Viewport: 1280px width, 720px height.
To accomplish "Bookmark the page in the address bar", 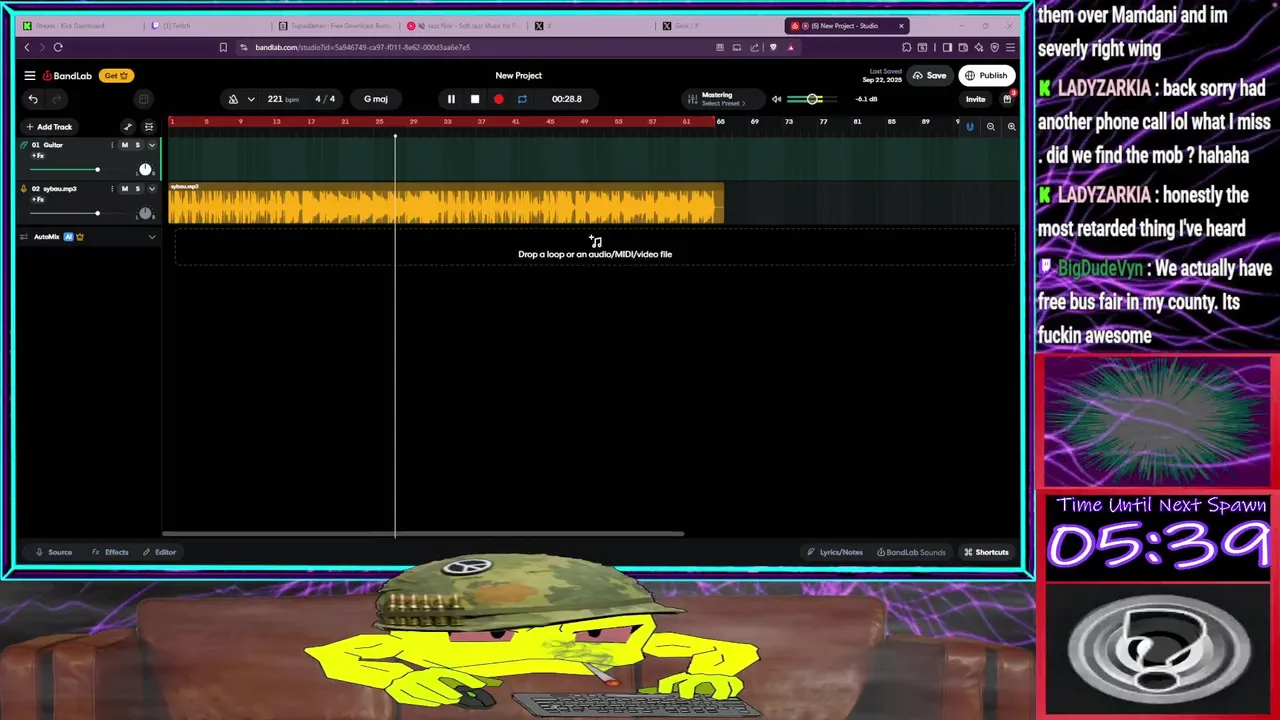I will pyautogui.click(x=223, y=47).
